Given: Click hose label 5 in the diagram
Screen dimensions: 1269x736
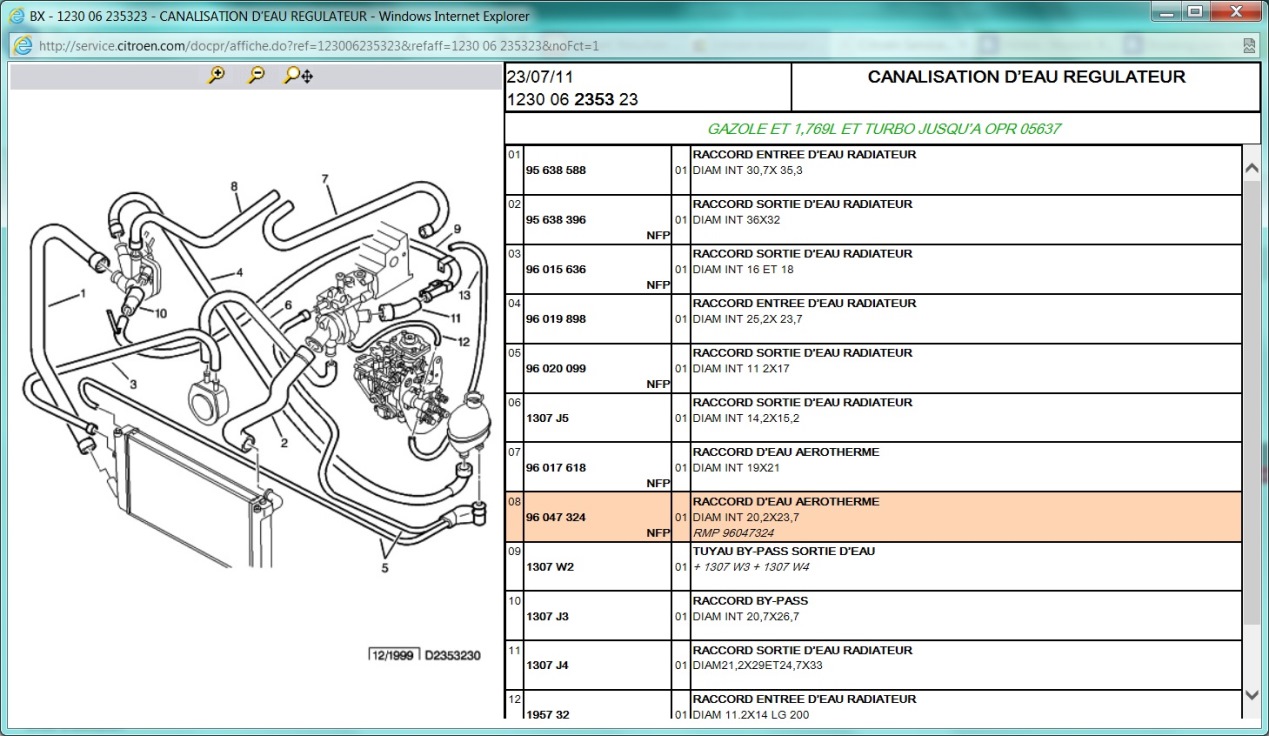Looking at the screenshot, I should pos(385,569).
